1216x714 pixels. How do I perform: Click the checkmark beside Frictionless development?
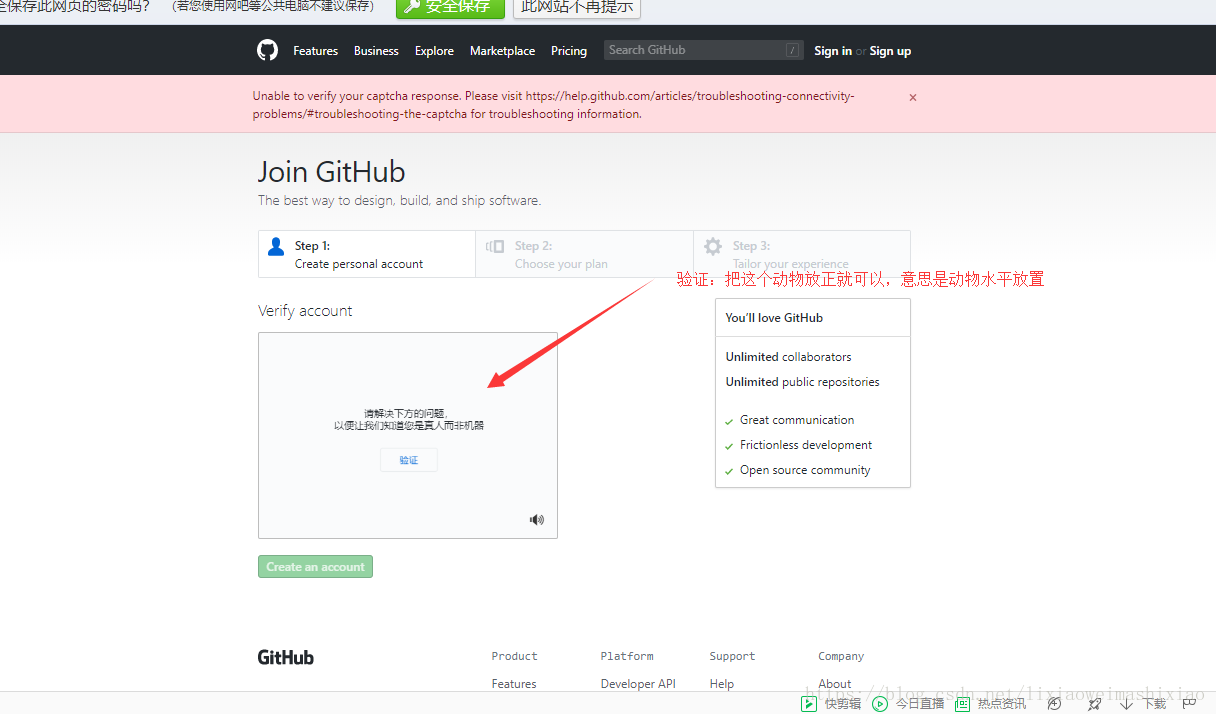729,446
